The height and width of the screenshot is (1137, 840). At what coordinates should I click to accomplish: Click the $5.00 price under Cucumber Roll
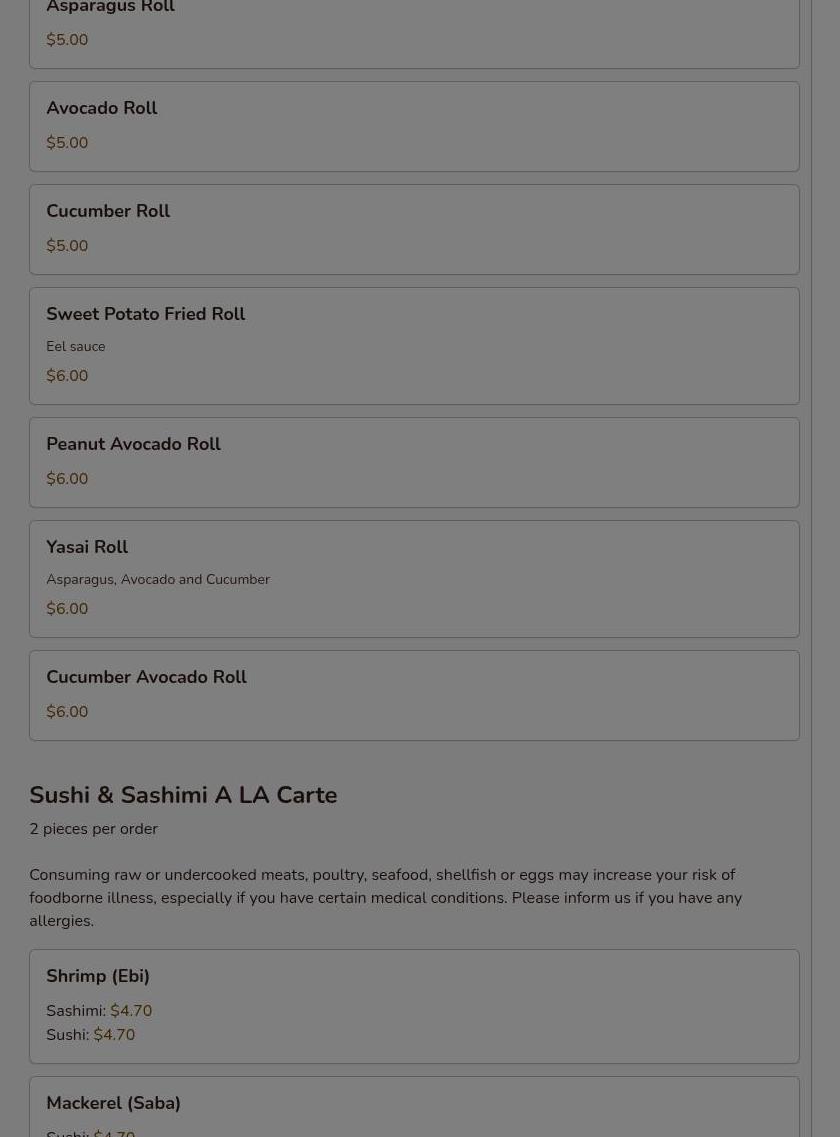click(67, 246)
